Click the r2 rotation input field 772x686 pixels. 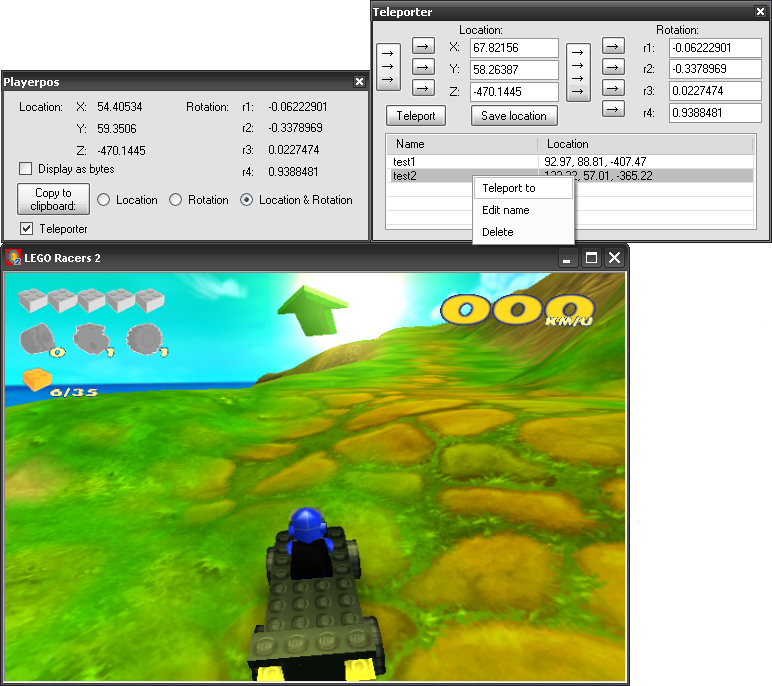[715, 69]
